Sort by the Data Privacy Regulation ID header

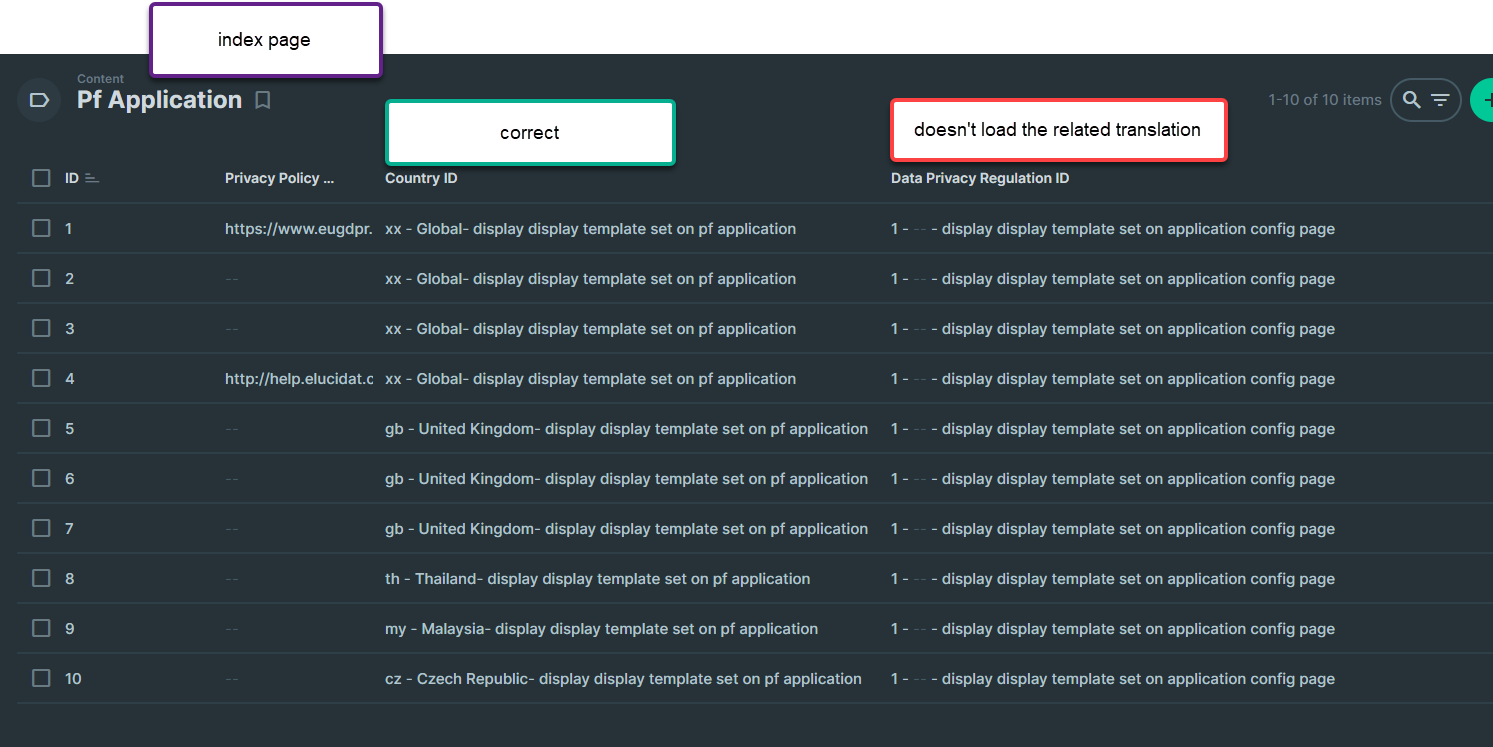980,177
